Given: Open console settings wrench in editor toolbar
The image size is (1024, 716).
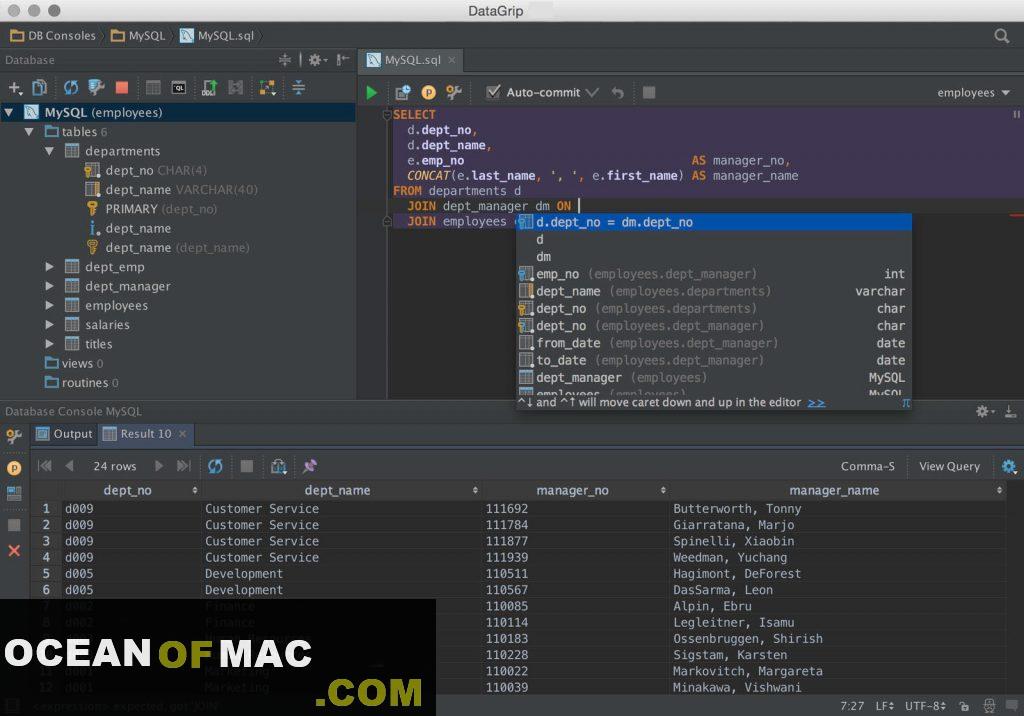Looking at the screenshot, I should point(454,93).
